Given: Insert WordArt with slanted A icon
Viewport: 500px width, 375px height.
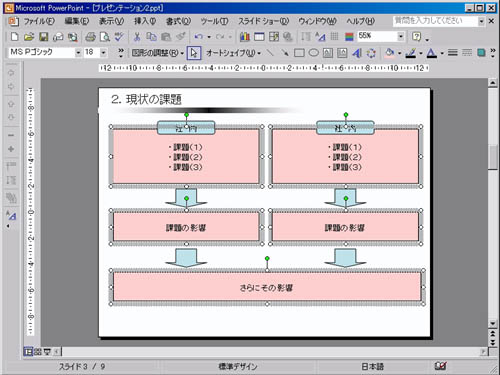Looking at the screenshot, I should point(357,53).
